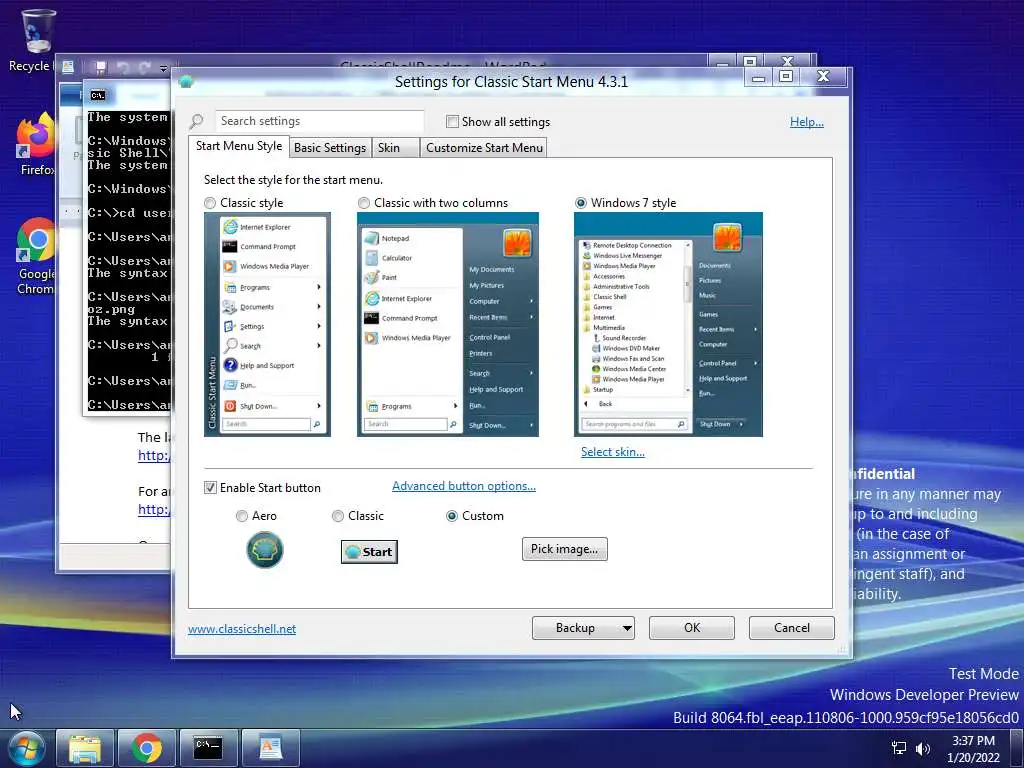The width and height of the screenshot is (1024, 768).
Task: Click the WordPad save icon in quick access
Action: (101, 67)
